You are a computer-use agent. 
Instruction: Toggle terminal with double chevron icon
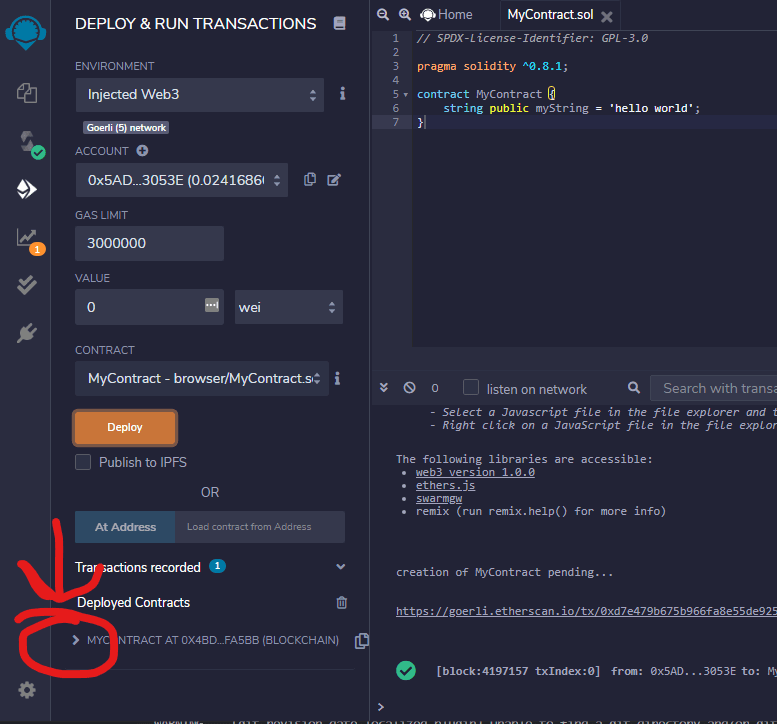coord(384,388)
